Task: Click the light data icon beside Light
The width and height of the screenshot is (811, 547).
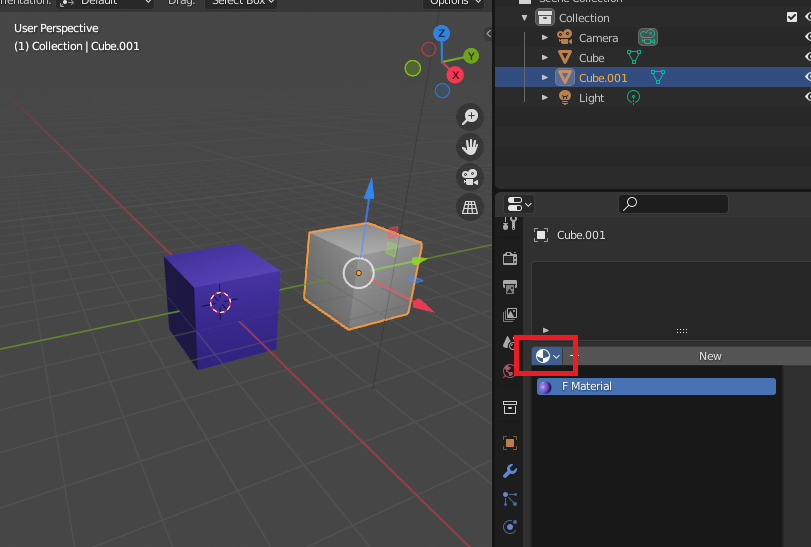Action: click(633, 97)
